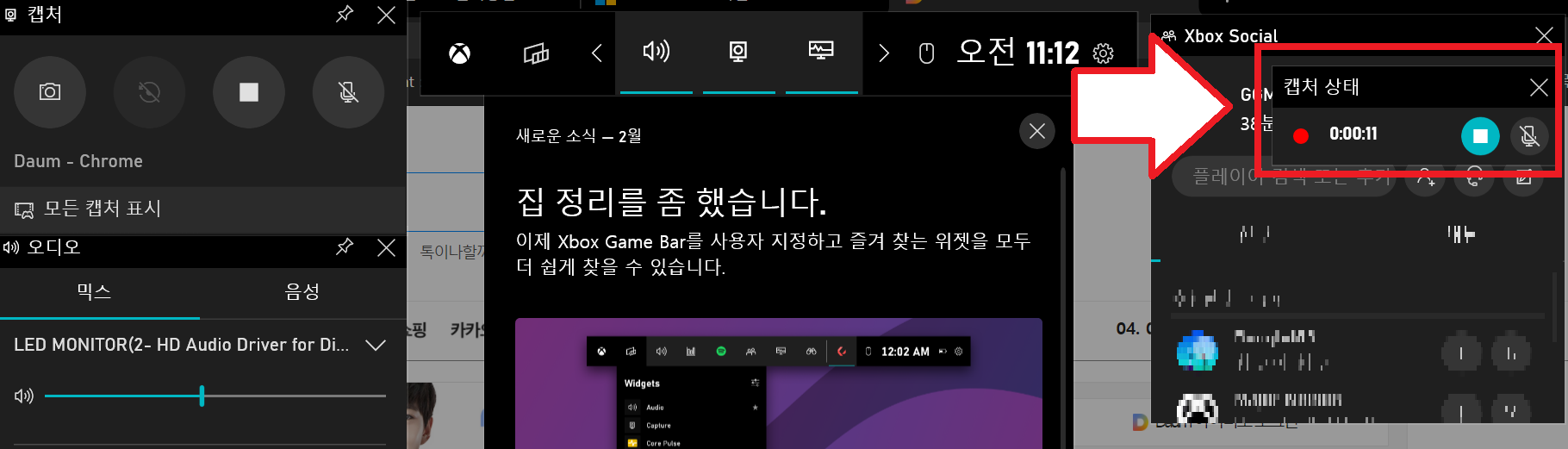Image resolution: width=1568 pixels, height=449 pixels.
Task: Toggle the Performance widget from Game Bar
Action: [x=821, y=53]
